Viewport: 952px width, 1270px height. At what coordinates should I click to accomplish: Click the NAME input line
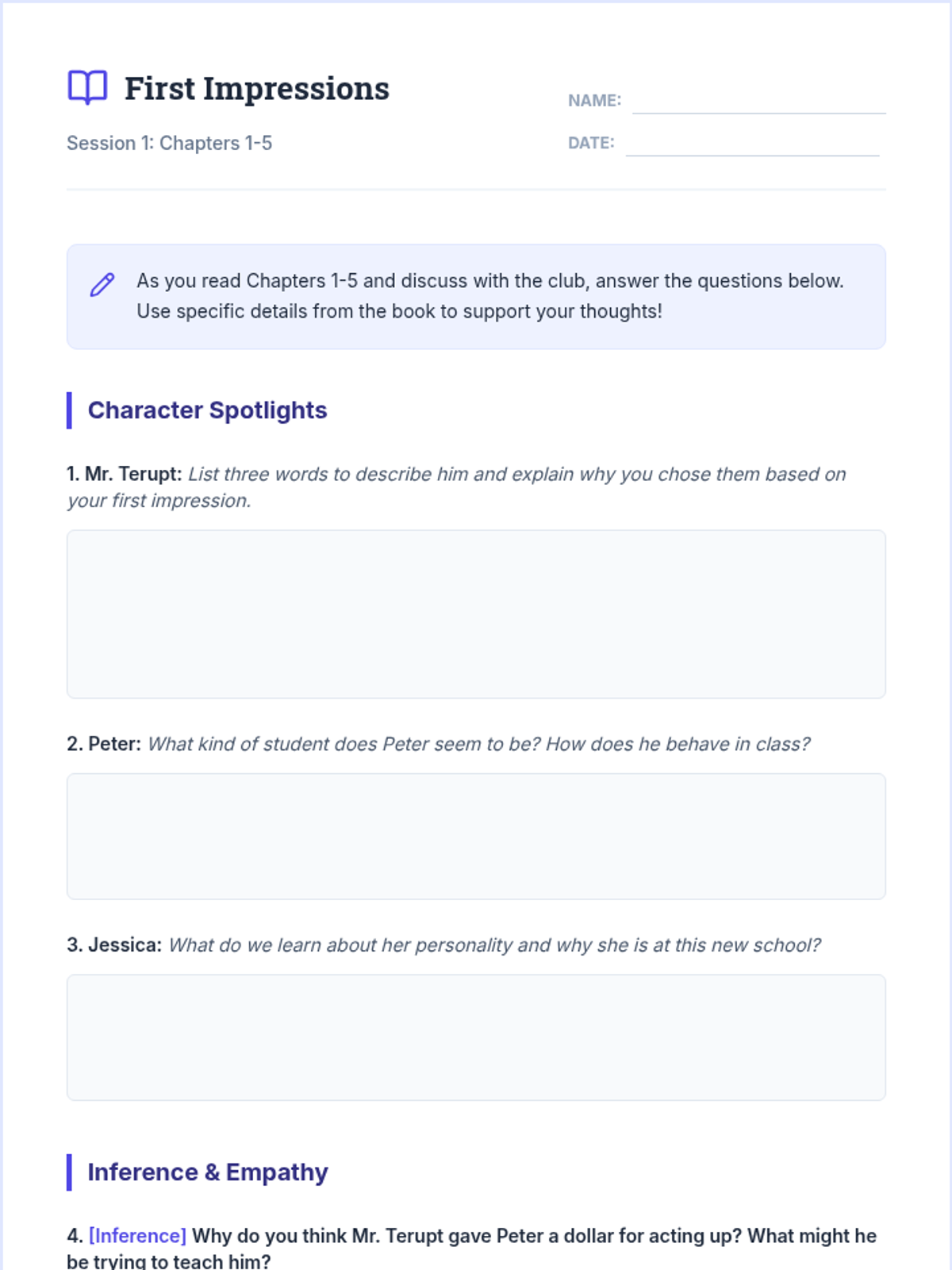coord(758,102)
